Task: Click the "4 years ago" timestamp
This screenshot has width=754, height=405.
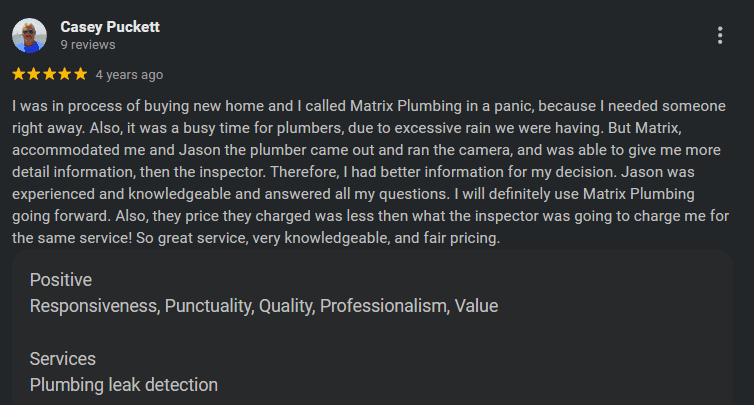Action: click(x=129, y=75)
